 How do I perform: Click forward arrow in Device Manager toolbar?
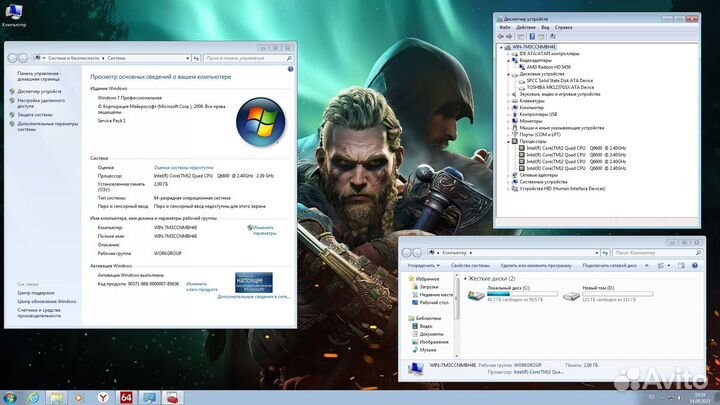(509, 36)
